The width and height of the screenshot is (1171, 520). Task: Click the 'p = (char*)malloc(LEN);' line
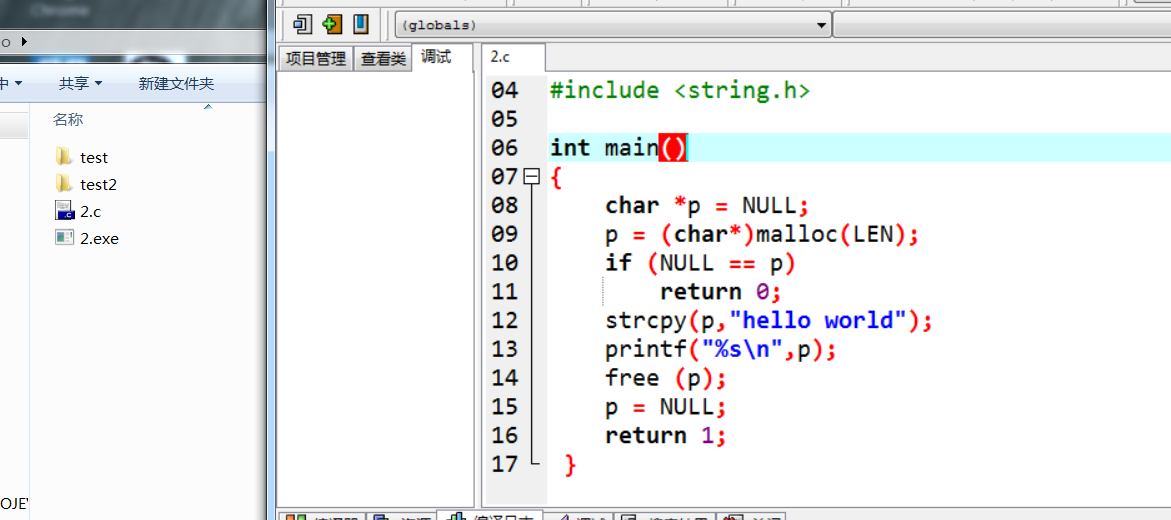click(761, 235)
